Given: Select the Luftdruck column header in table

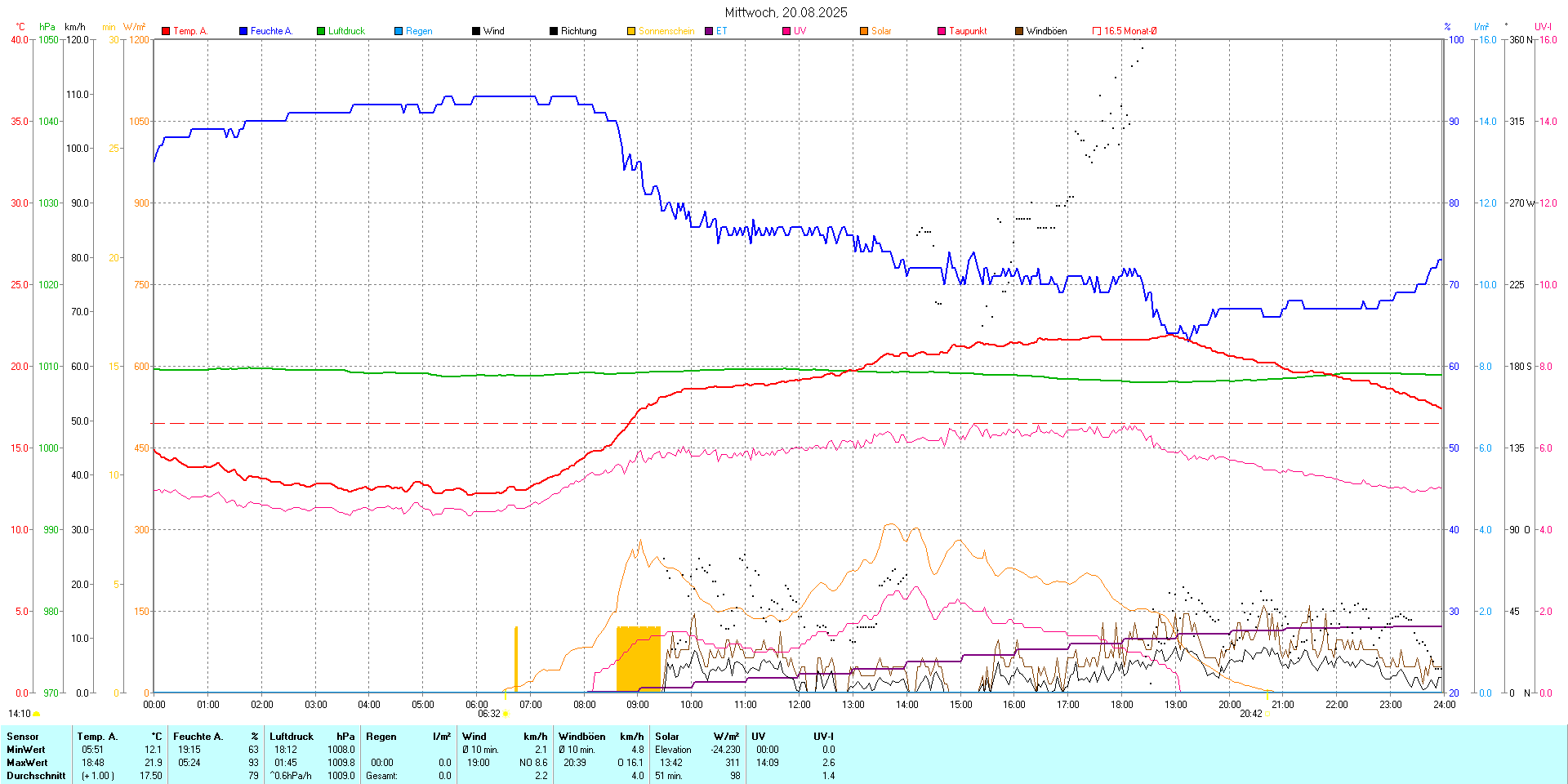Looking at the screenshot, I should coord(292,737).
